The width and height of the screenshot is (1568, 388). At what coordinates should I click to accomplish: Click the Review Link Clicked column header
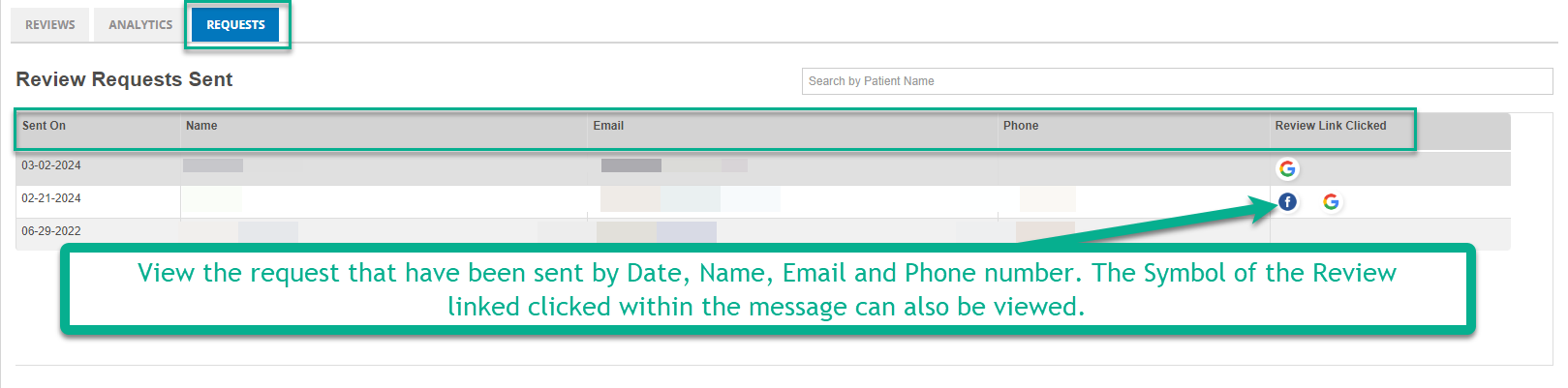1331,126
